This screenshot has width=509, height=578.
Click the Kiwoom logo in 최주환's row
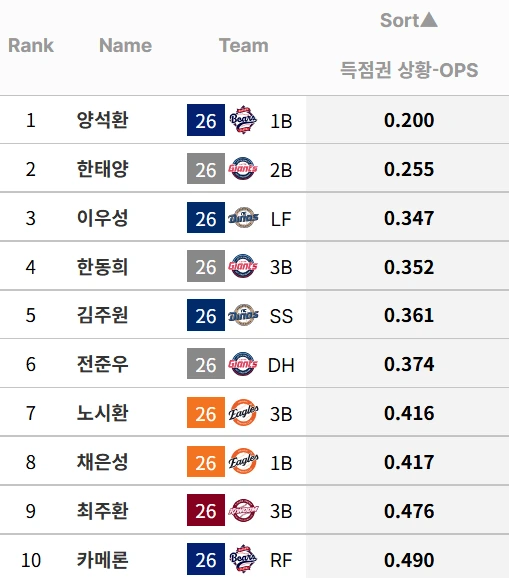[243, 511]
